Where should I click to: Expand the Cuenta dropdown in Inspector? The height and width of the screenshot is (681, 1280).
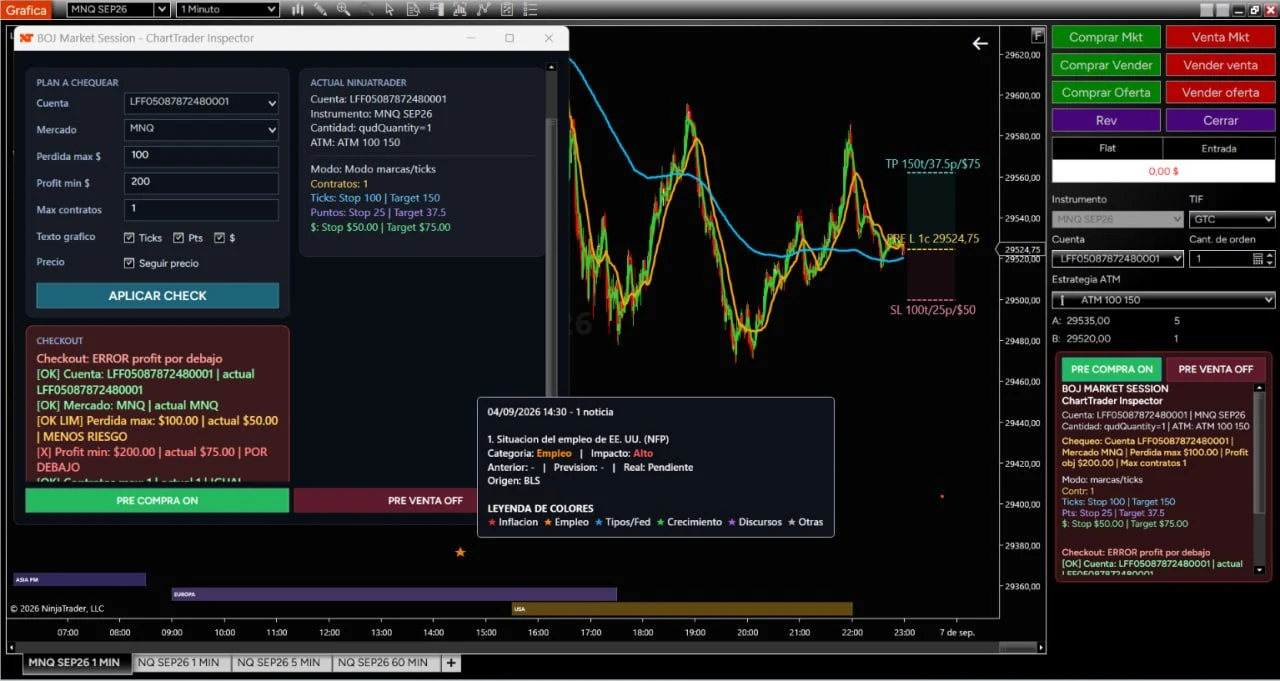[201, 102]
